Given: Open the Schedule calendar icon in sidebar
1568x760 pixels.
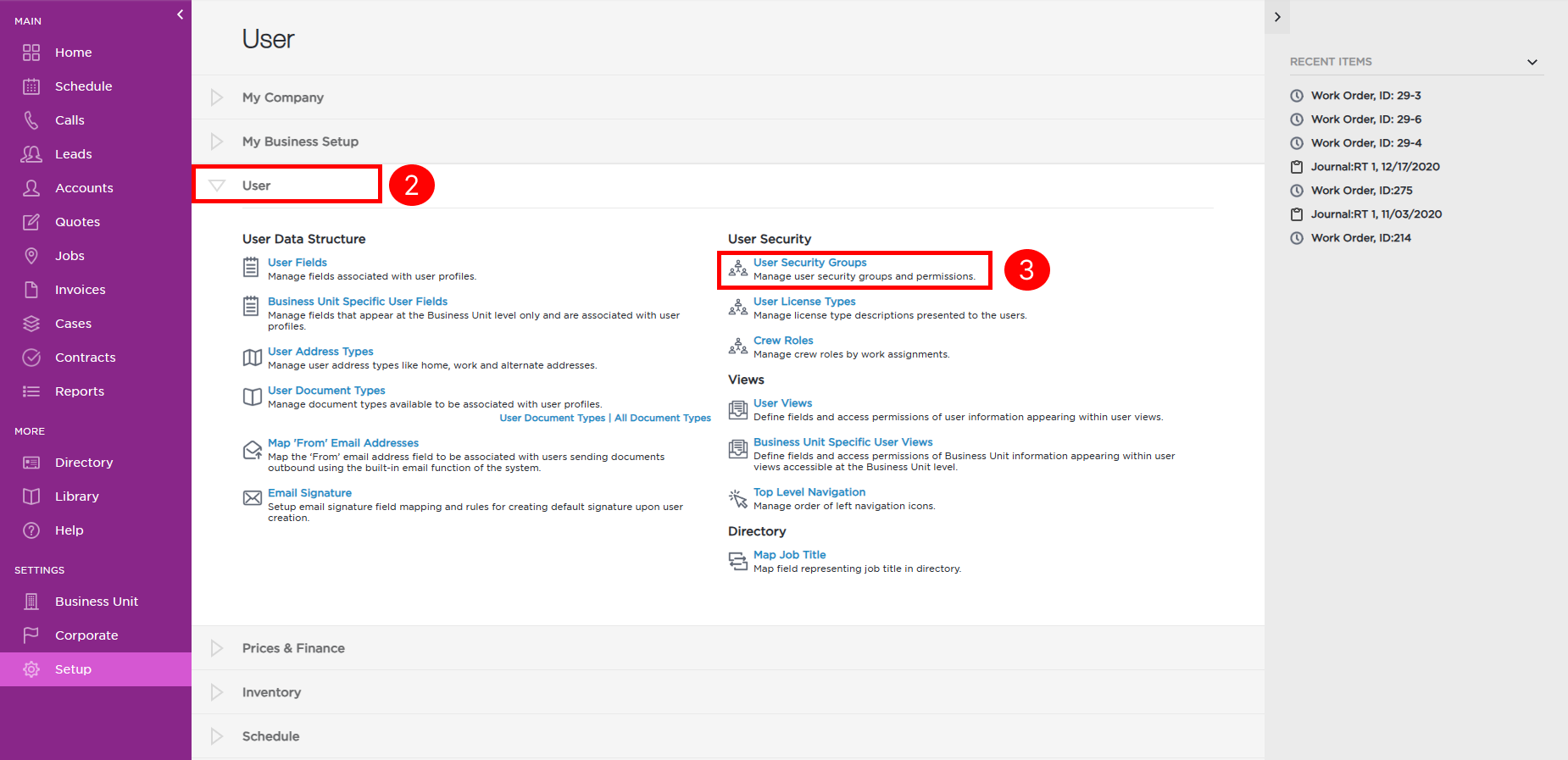Looking at the screenshot, I should (31, 86).
